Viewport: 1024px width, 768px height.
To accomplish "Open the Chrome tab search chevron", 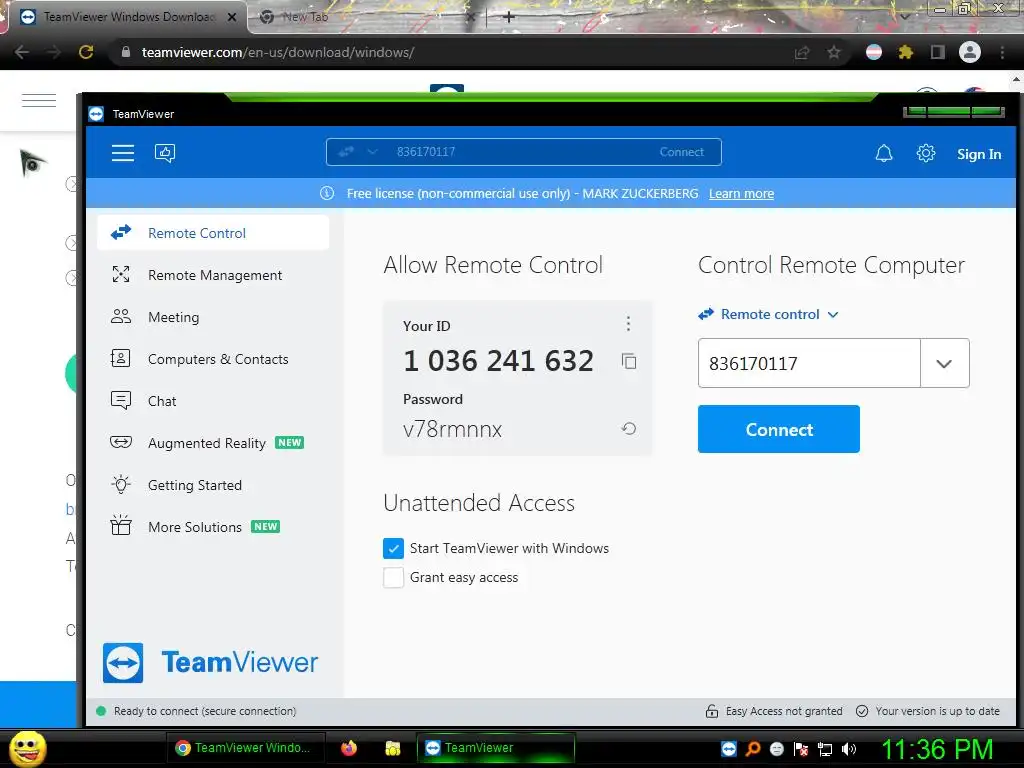I will 904,16.
